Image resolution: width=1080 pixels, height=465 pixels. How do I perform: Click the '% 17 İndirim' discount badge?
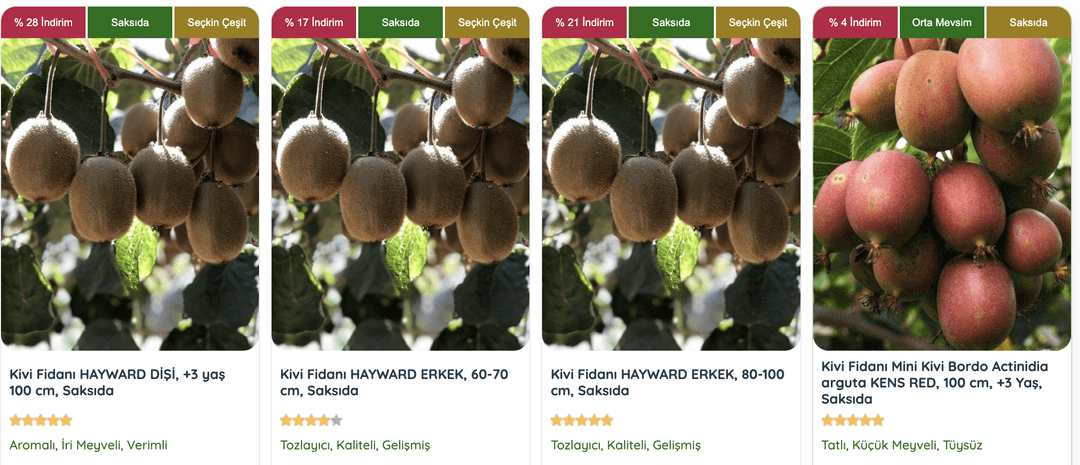tap(315, 23)
